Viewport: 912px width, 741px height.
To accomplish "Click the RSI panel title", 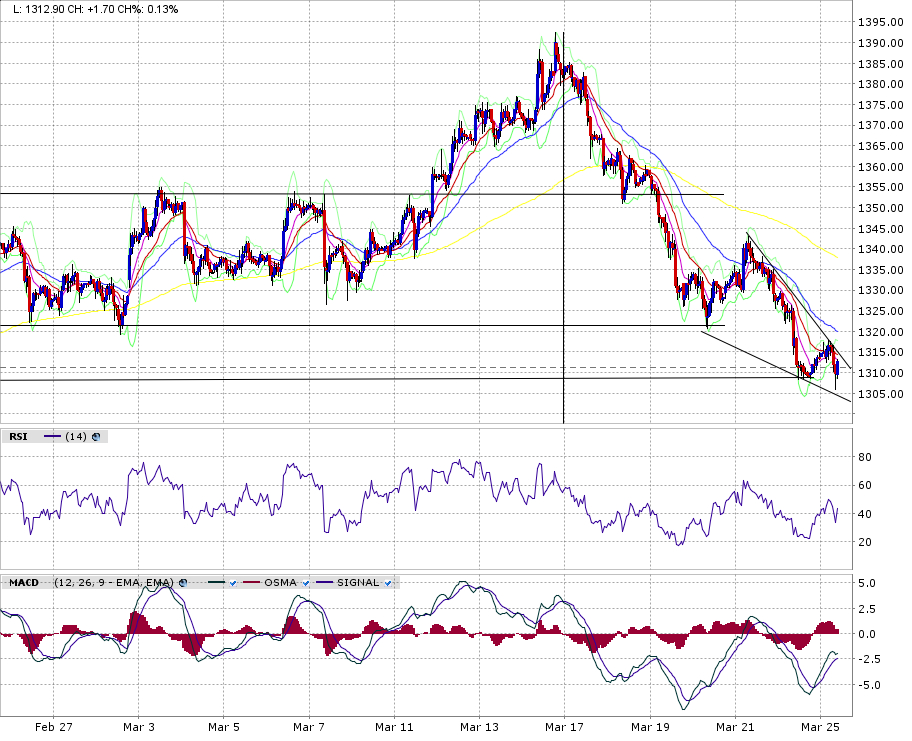I will pos(18,437).
